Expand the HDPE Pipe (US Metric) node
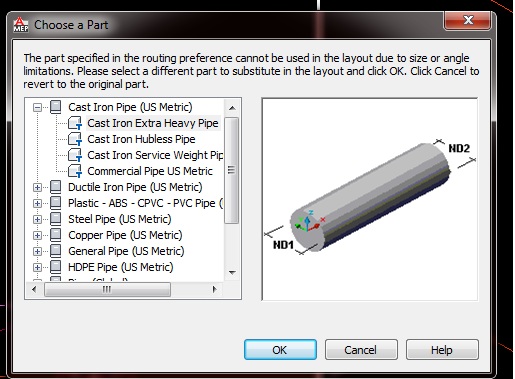Screen dimensions: 515x379 (x=37, y=267)
